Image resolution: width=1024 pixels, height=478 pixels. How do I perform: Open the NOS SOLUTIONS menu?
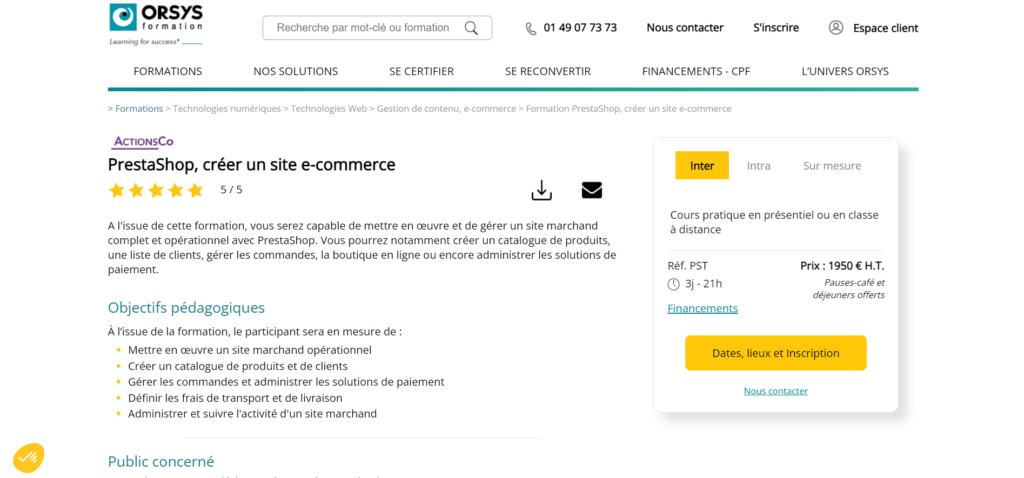(296, 71)
